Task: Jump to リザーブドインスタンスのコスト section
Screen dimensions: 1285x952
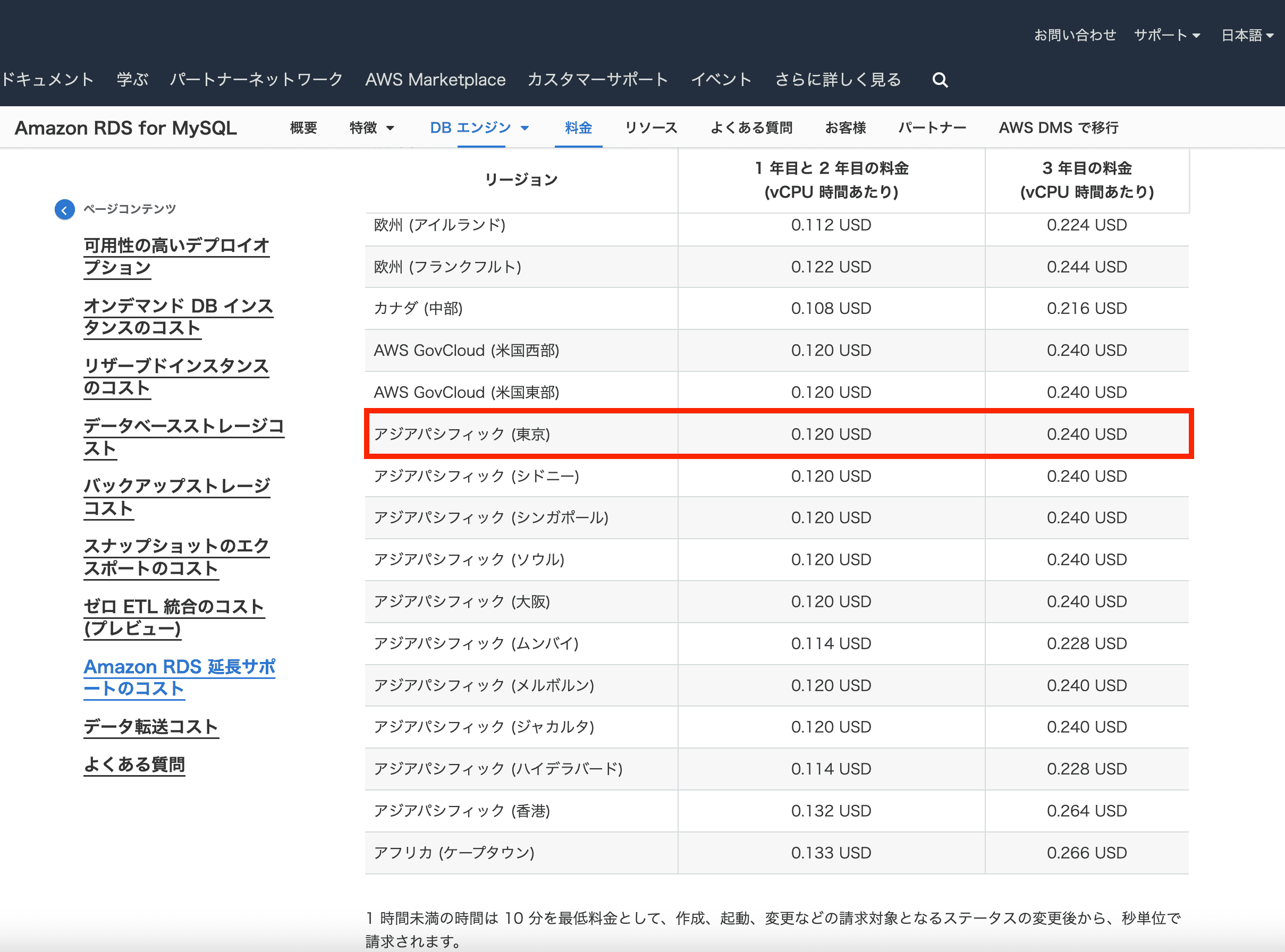Action: (x=176, y=376)
